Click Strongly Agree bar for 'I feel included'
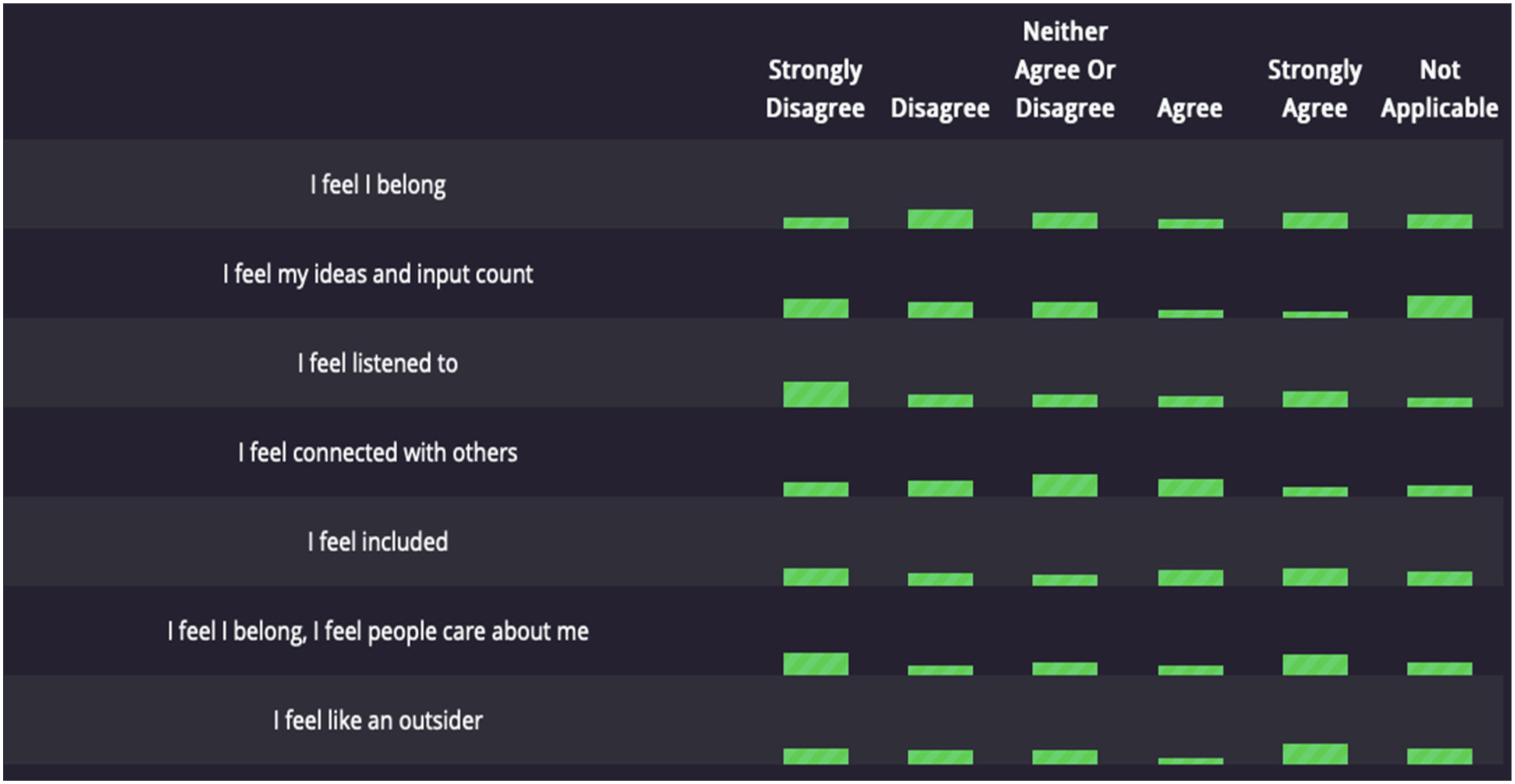This screenshot has height=784, width=1515. [x=1315, y=577]
